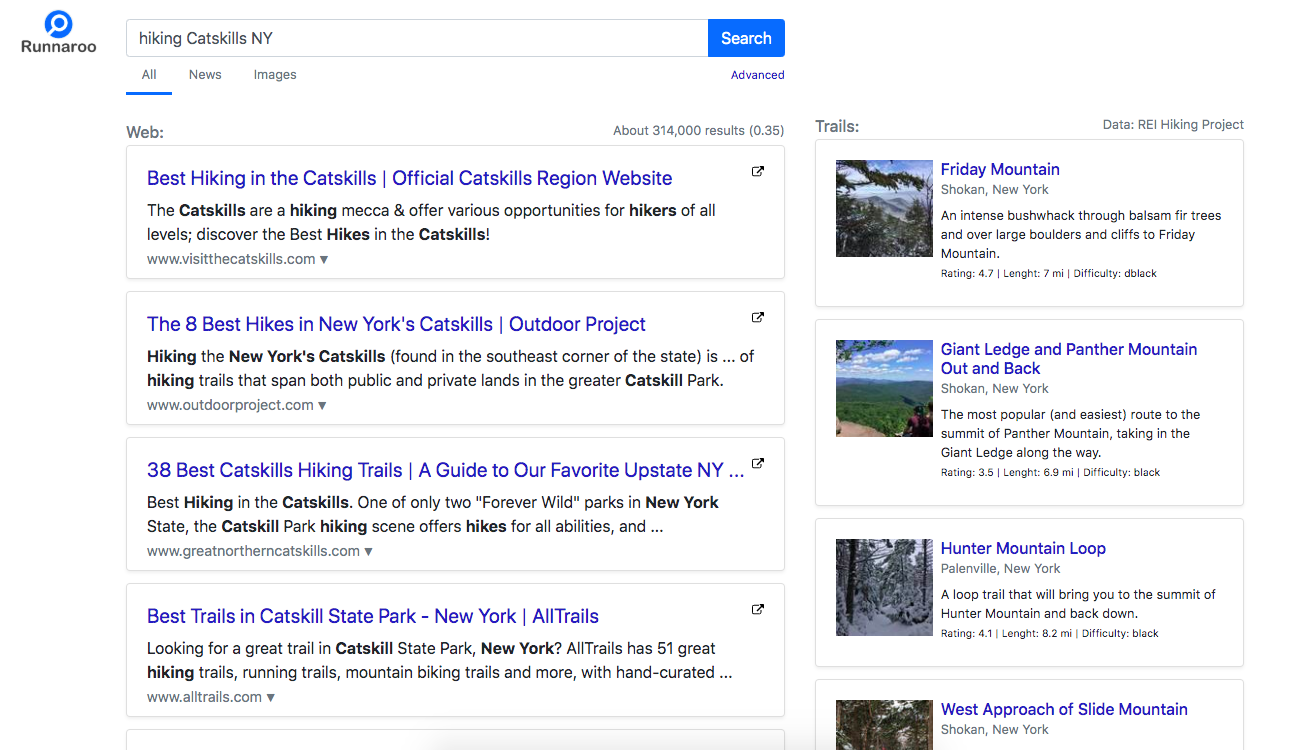The width and height of the screenshot is (1298, 750).
Task: Switch to the Images tab
Action: pos(275,75)
